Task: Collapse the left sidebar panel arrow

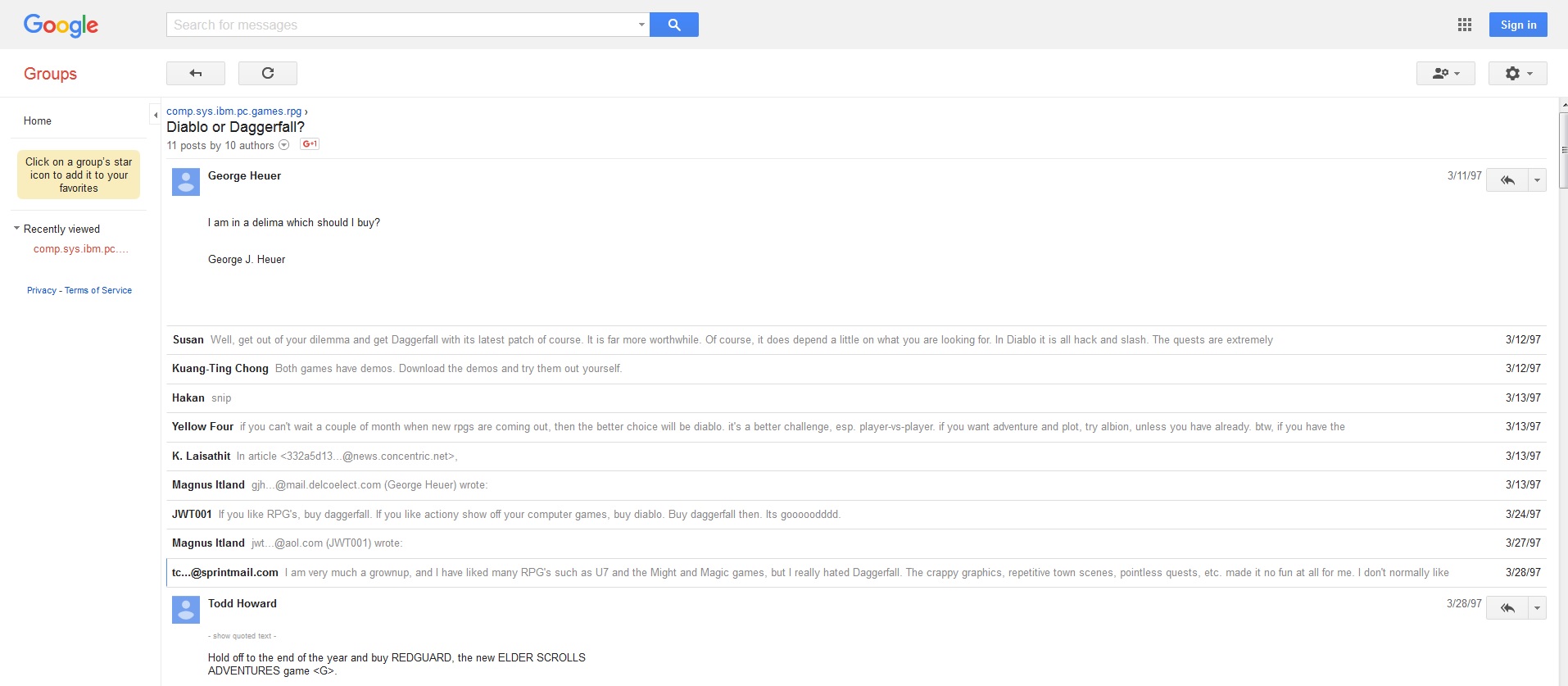Action: pyautogui.click(x=155, y=115)
